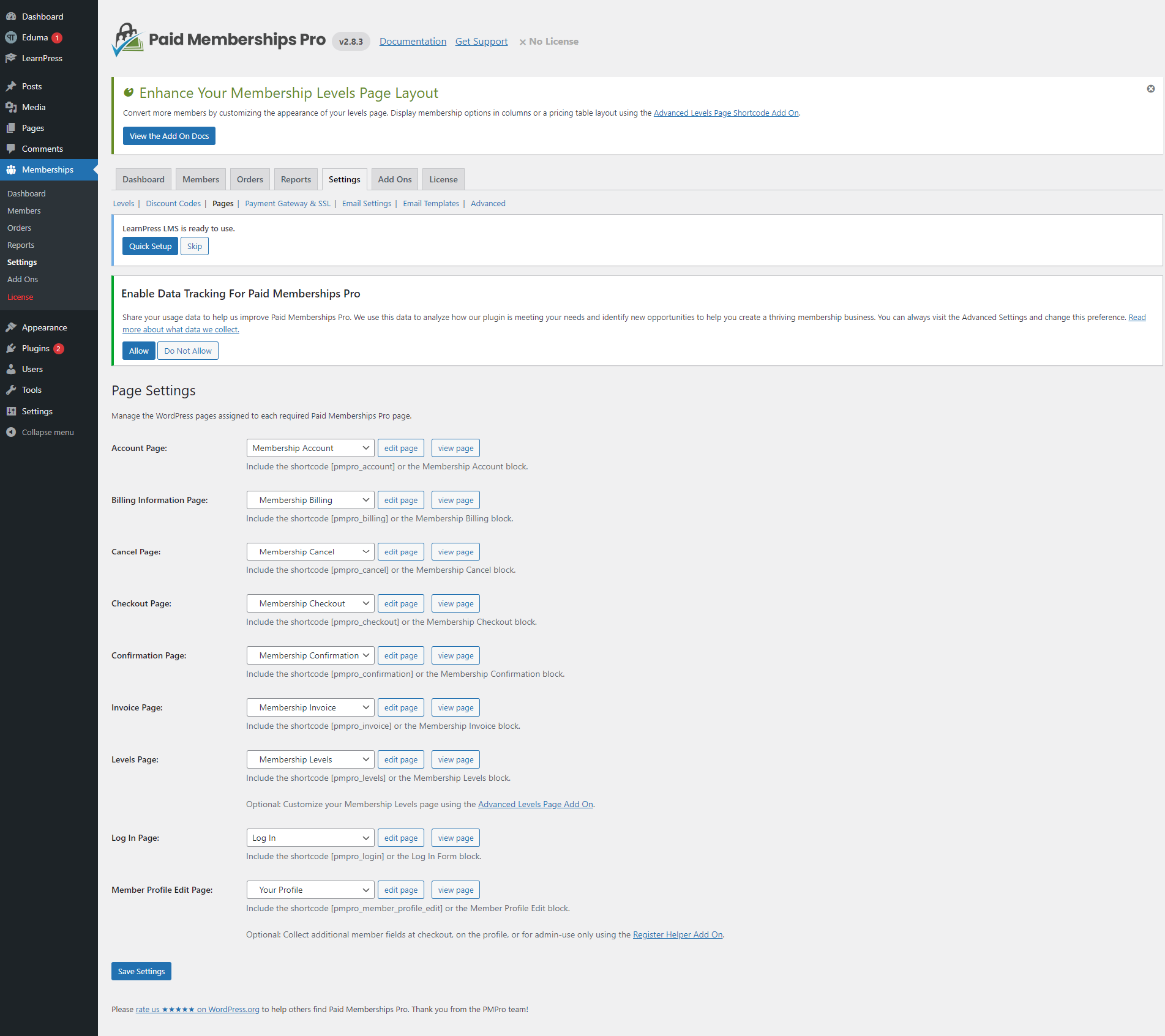Switch to the Orders tab
The width and height of the screenshot is (1165, 1036).
[250, 179]
